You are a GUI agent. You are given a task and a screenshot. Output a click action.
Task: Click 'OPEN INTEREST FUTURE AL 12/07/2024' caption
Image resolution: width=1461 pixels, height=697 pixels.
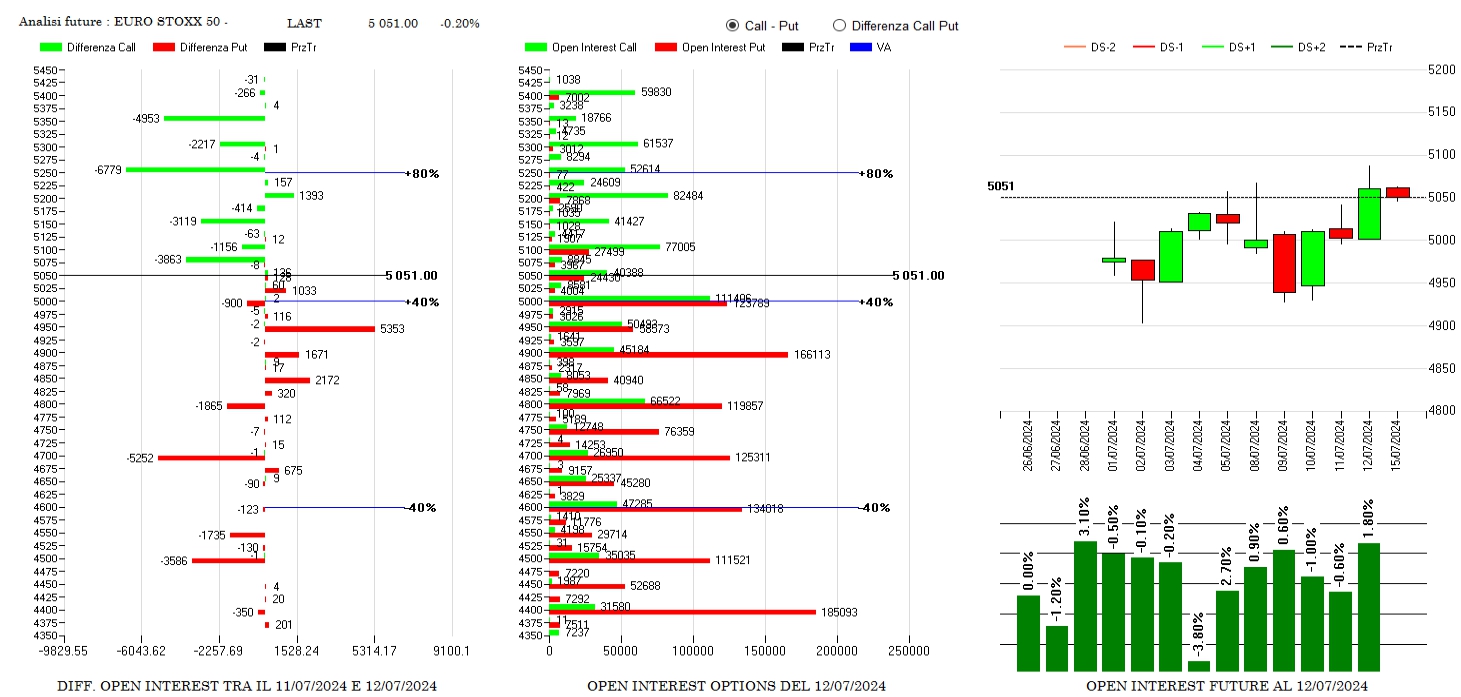(1227, 686)
